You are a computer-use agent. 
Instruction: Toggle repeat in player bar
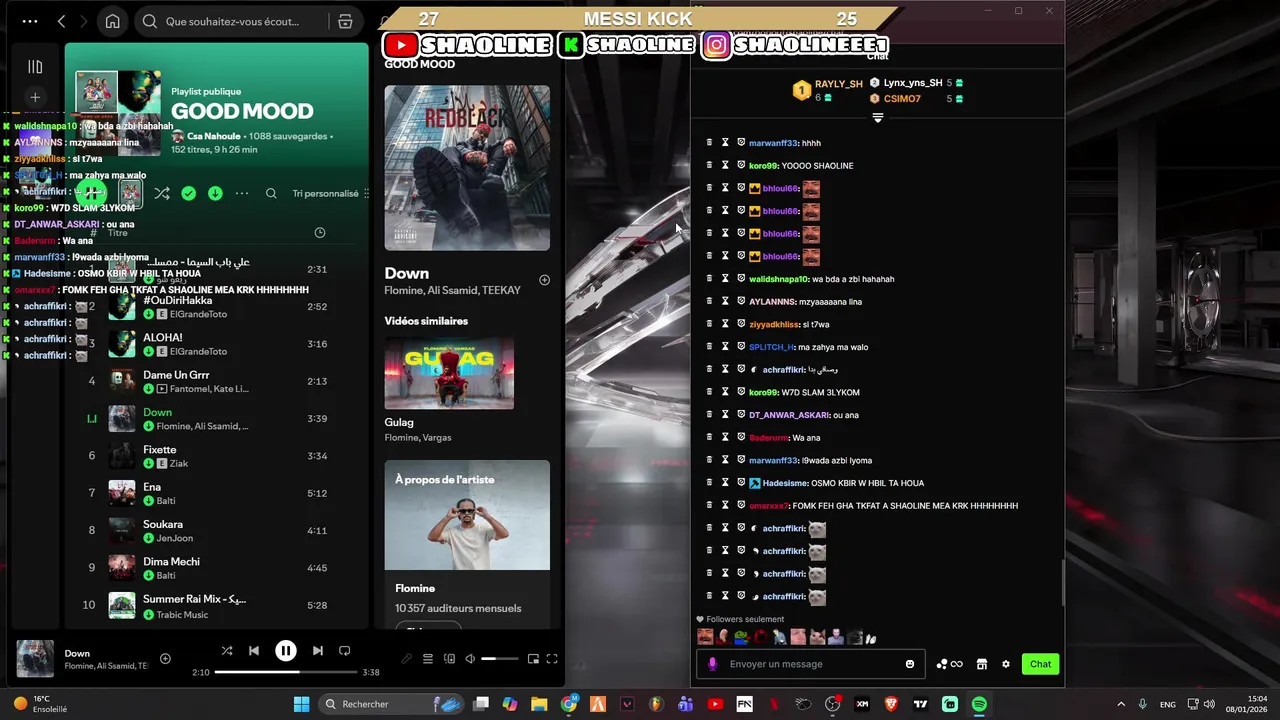point(344,651)
